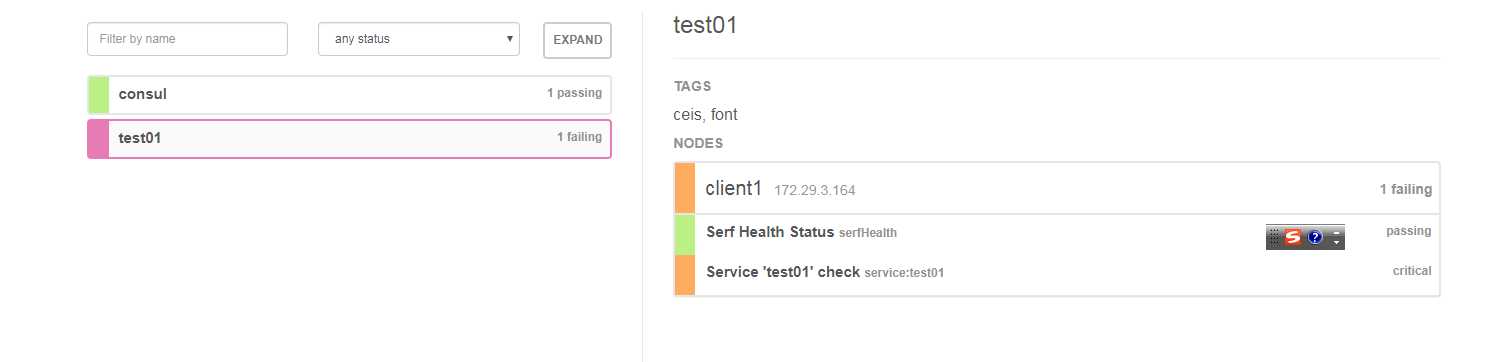Screen dimensions: 1491x362
Task: Select the test01 service row
Action: pyautogui.click(x=349, y=139)
